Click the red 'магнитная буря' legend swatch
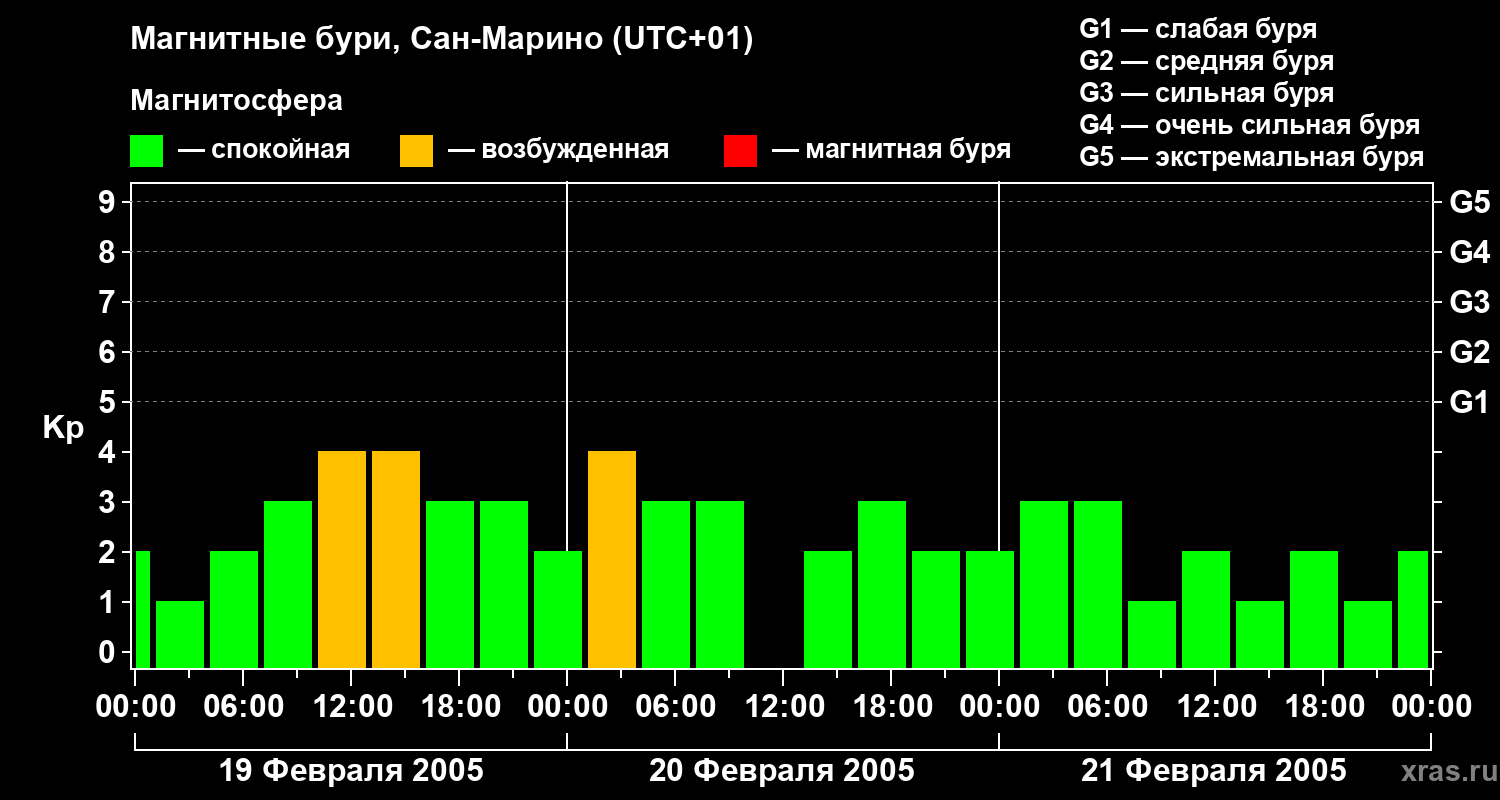1500x800 pixels. [x=740, y=151]
